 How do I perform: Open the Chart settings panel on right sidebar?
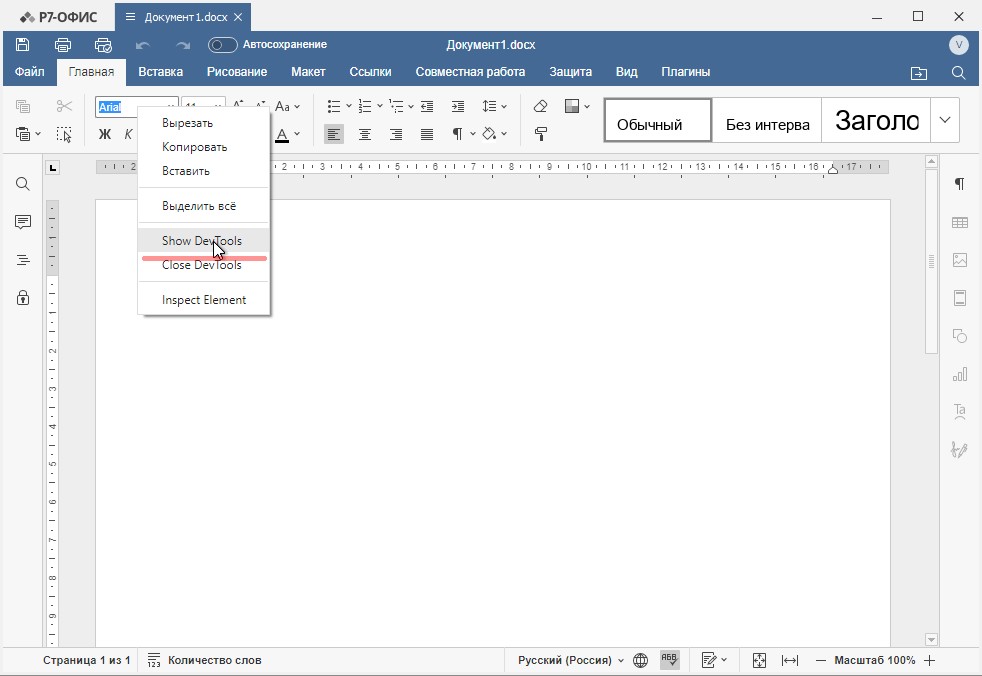(x=959, y=373)
